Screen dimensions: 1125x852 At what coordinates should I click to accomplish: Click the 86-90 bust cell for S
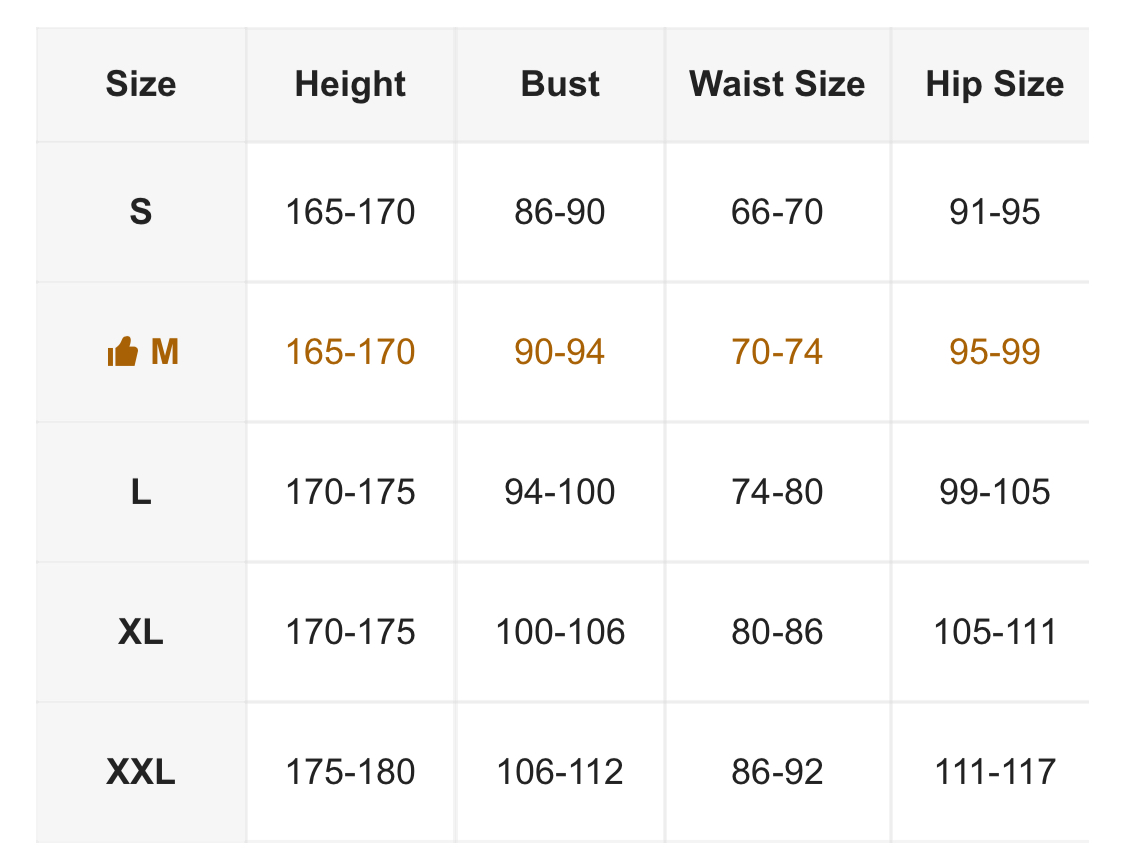point(560,212)
